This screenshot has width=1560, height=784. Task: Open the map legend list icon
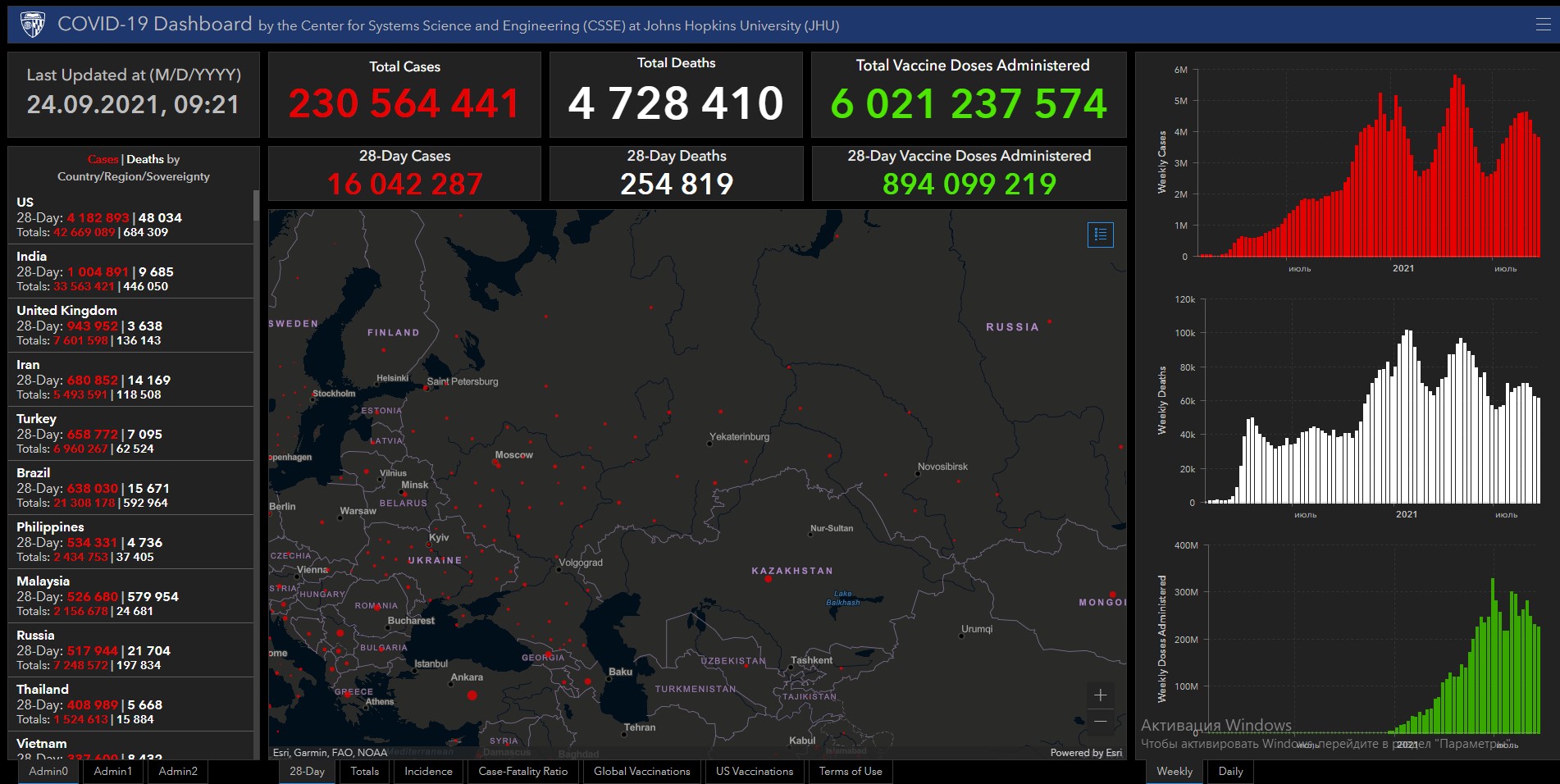1100,235
